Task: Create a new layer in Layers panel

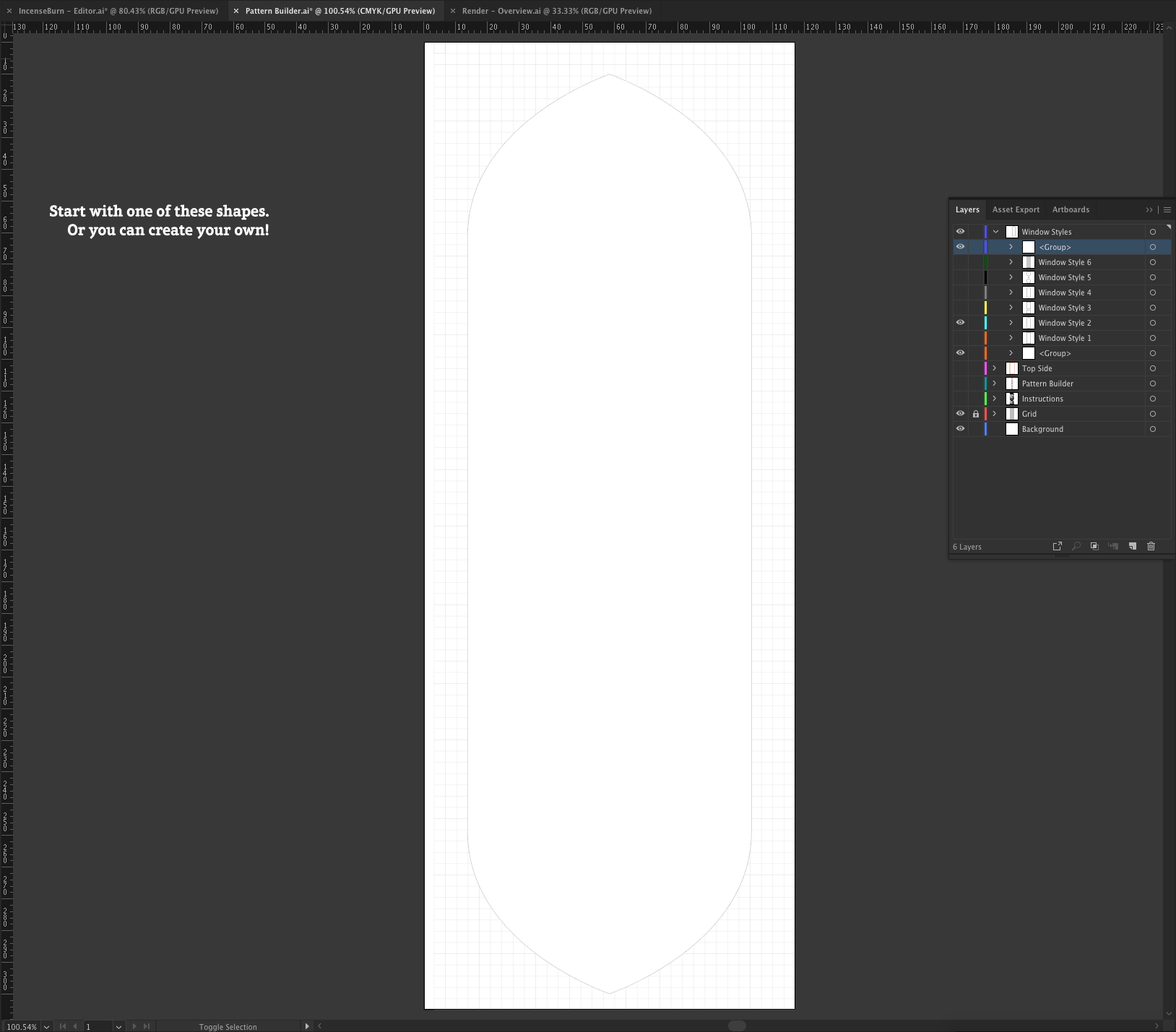Action: [x=1132, y=547]
